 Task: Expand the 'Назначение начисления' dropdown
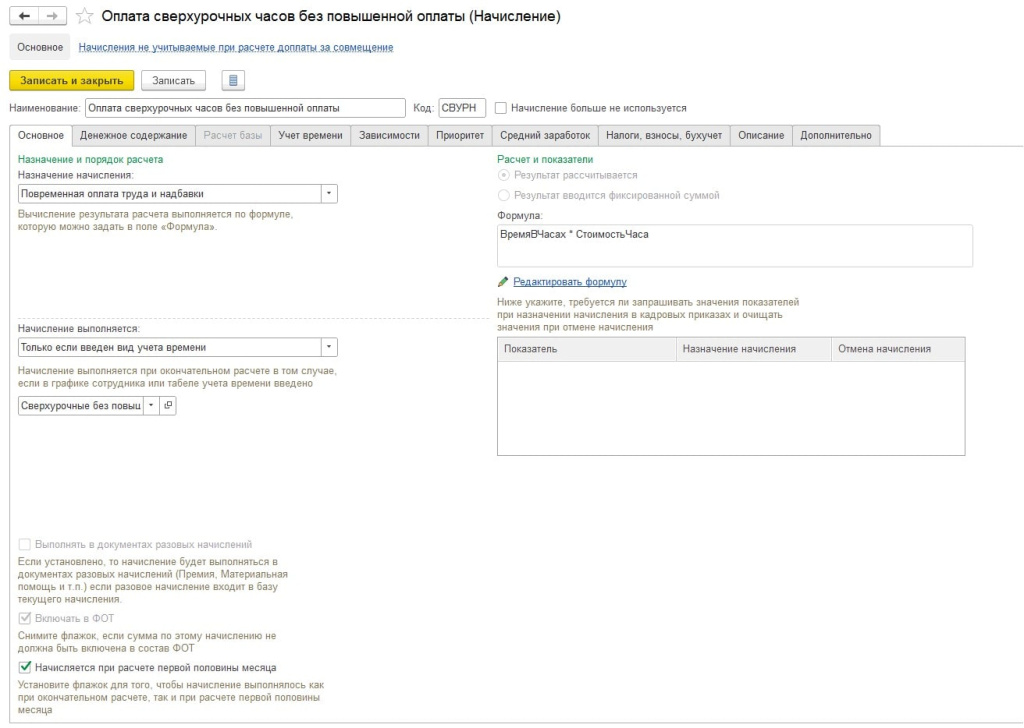pos(329,193)
